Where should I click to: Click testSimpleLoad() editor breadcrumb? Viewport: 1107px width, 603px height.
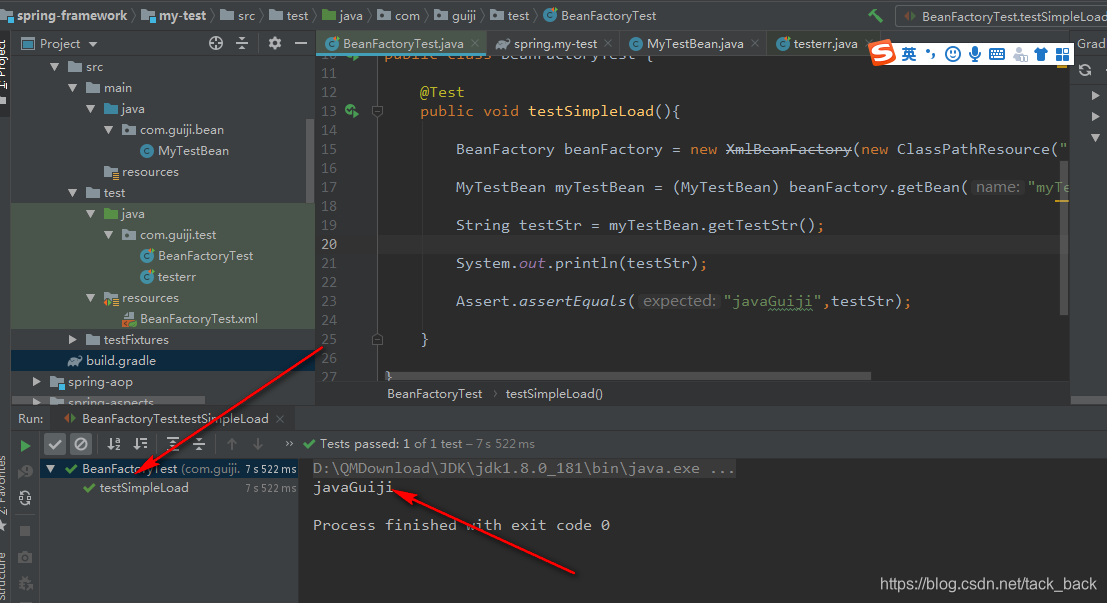[554, 394]
